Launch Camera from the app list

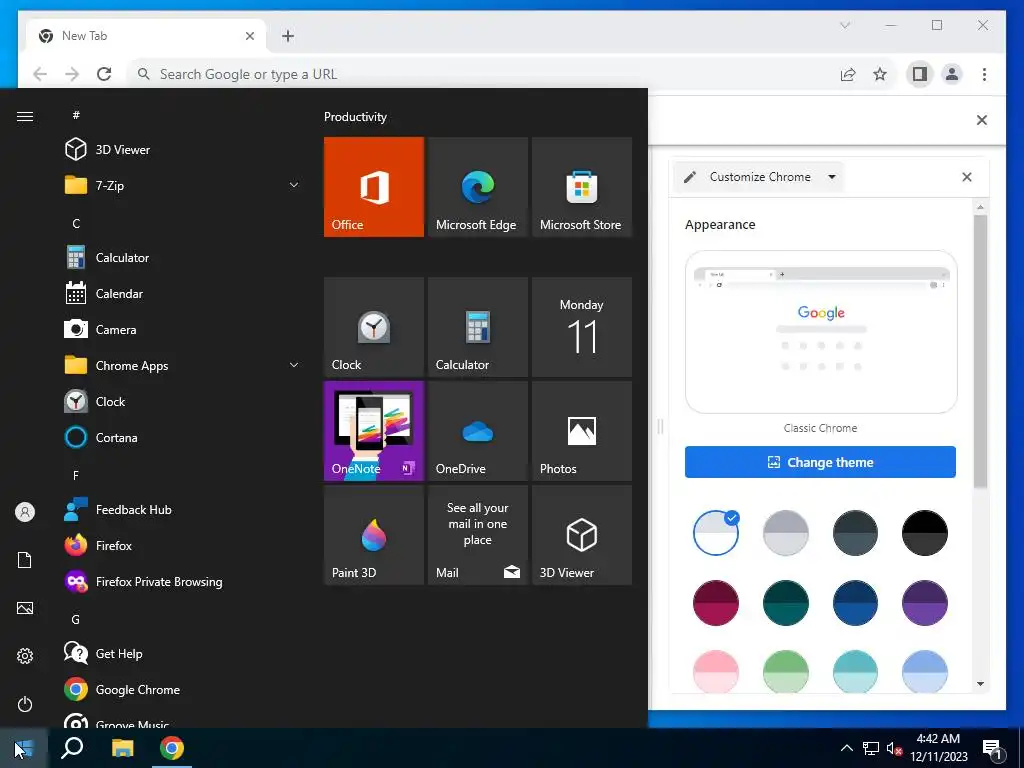pos(183,329)
